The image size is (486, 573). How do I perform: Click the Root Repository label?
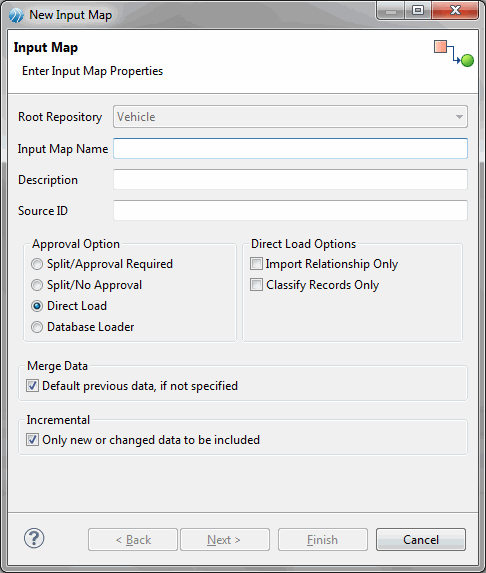(x=60, y=117)
